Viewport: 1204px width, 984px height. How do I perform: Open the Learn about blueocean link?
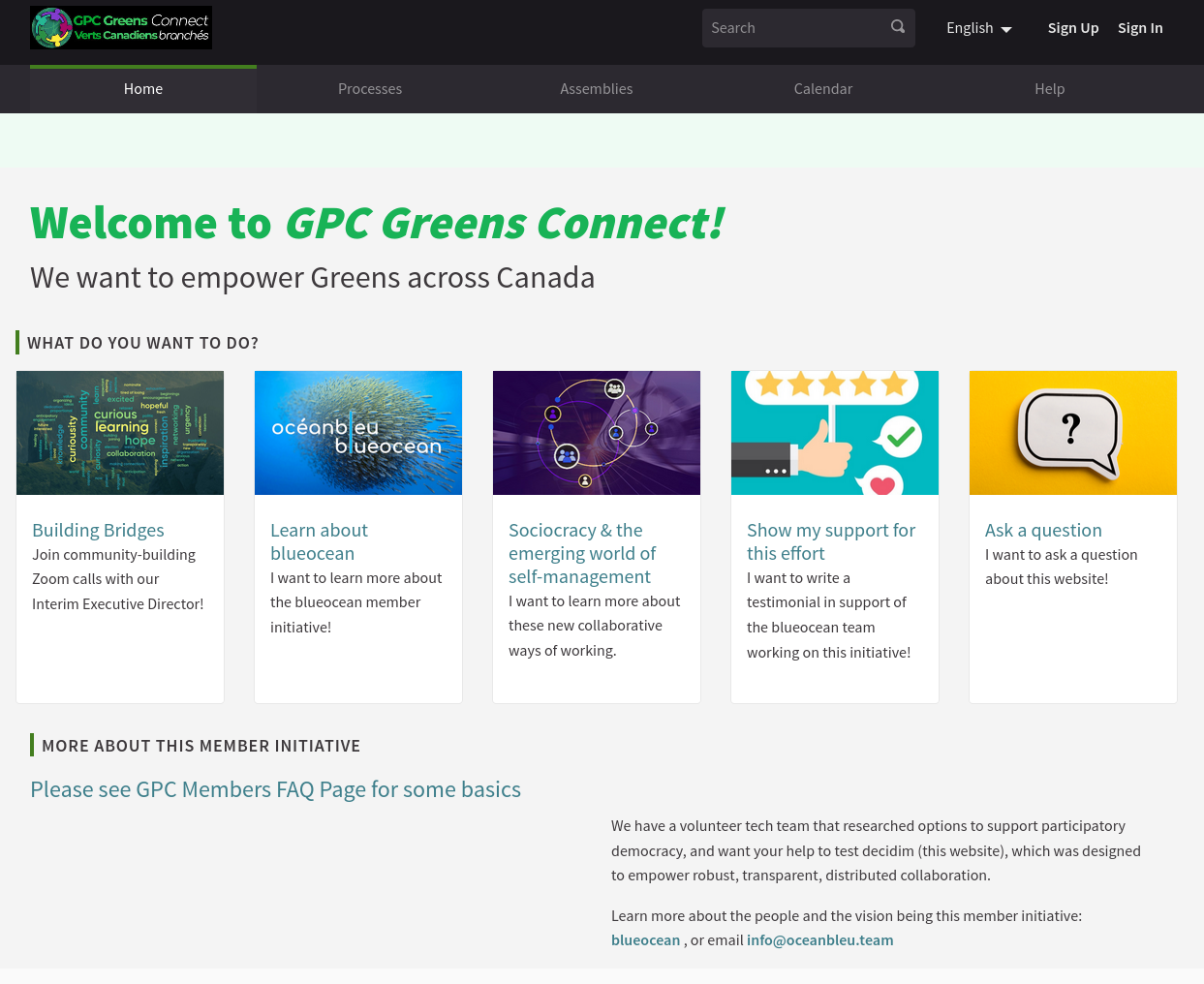pos(319,542)
